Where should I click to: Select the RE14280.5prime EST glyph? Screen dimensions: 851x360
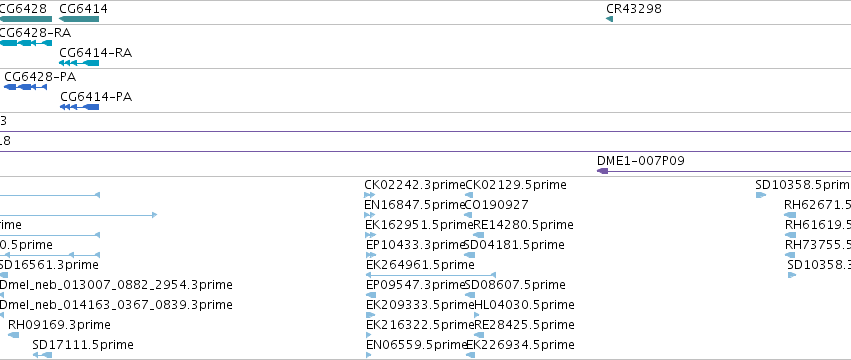(x=479, y=235)
